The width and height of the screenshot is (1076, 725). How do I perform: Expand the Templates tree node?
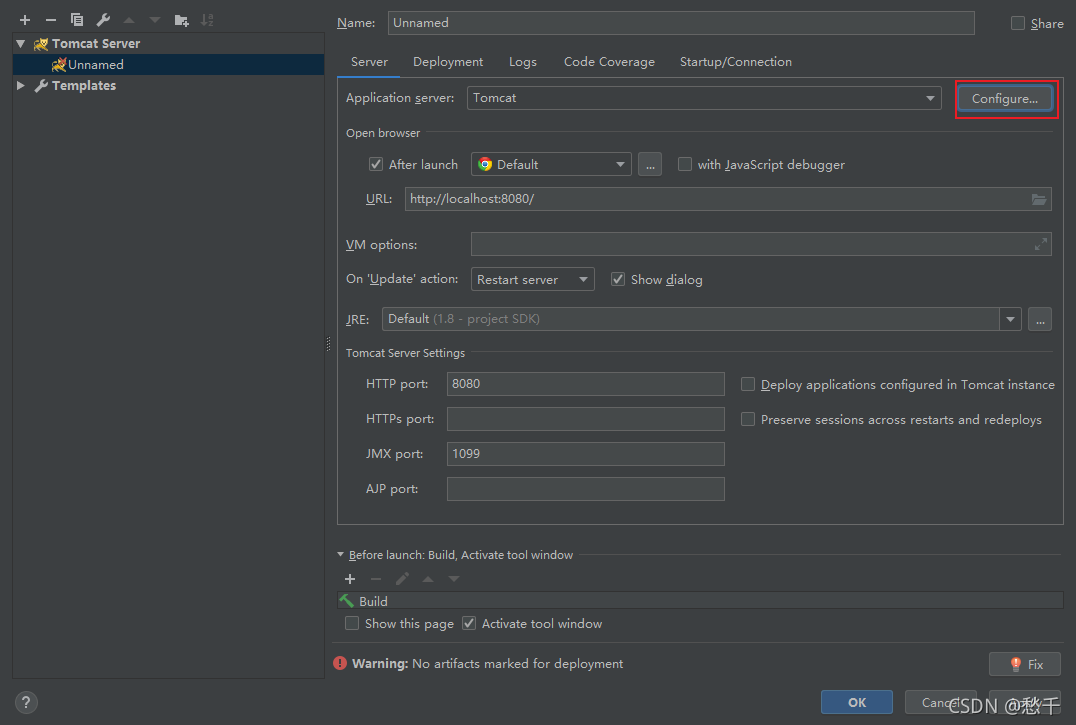coord(21,86)
